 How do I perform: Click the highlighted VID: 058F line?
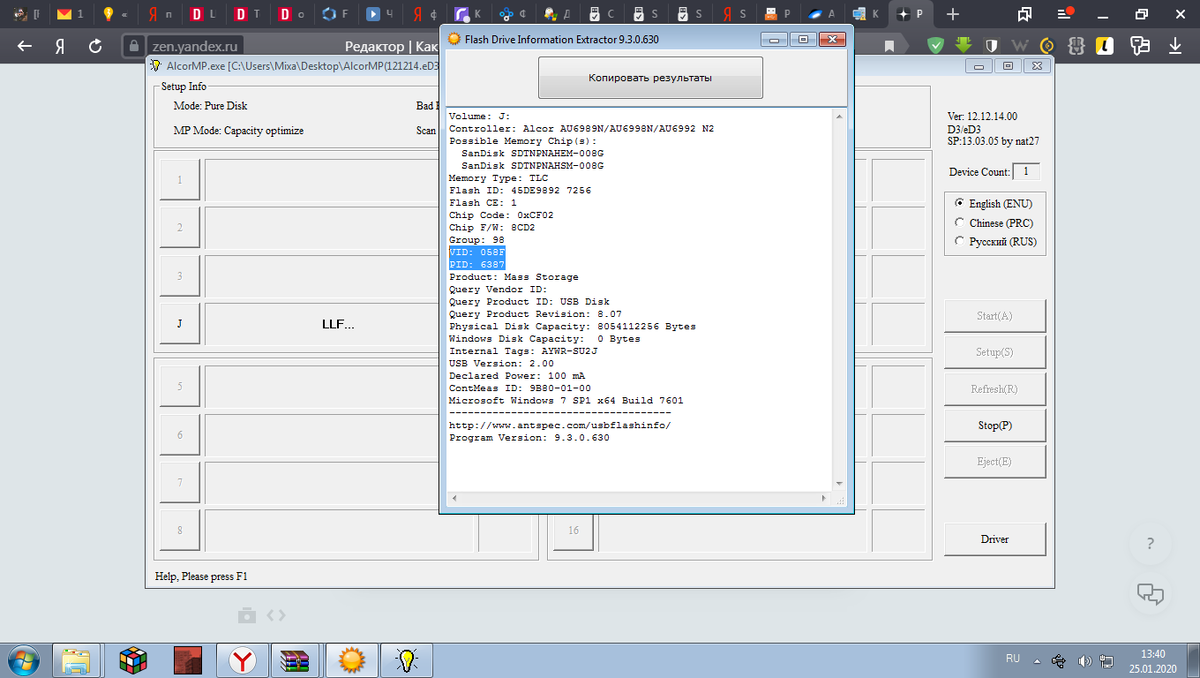[x=477, y=252]
